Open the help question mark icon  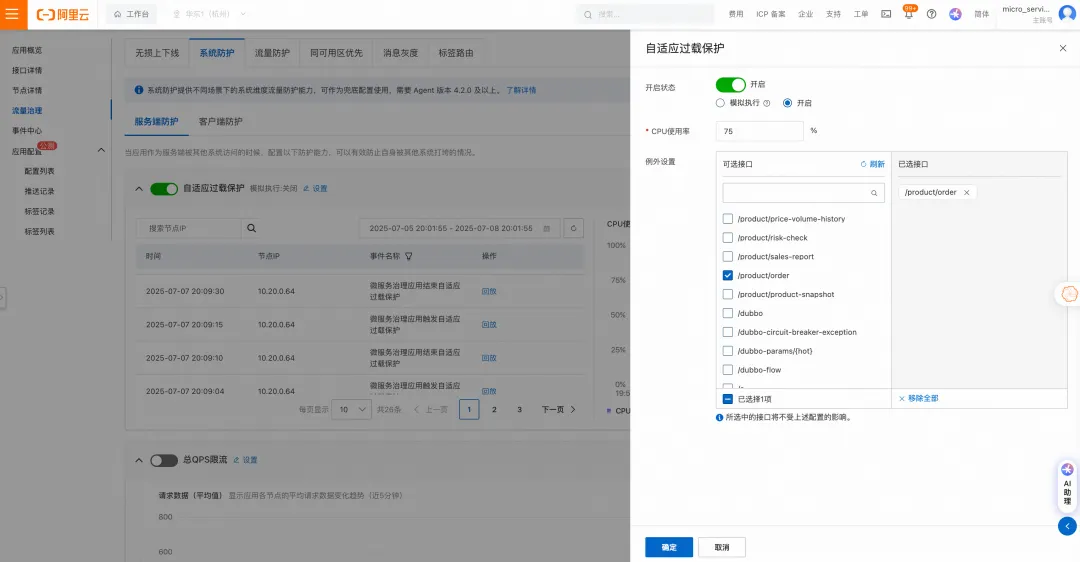click(x=931, y=14)
